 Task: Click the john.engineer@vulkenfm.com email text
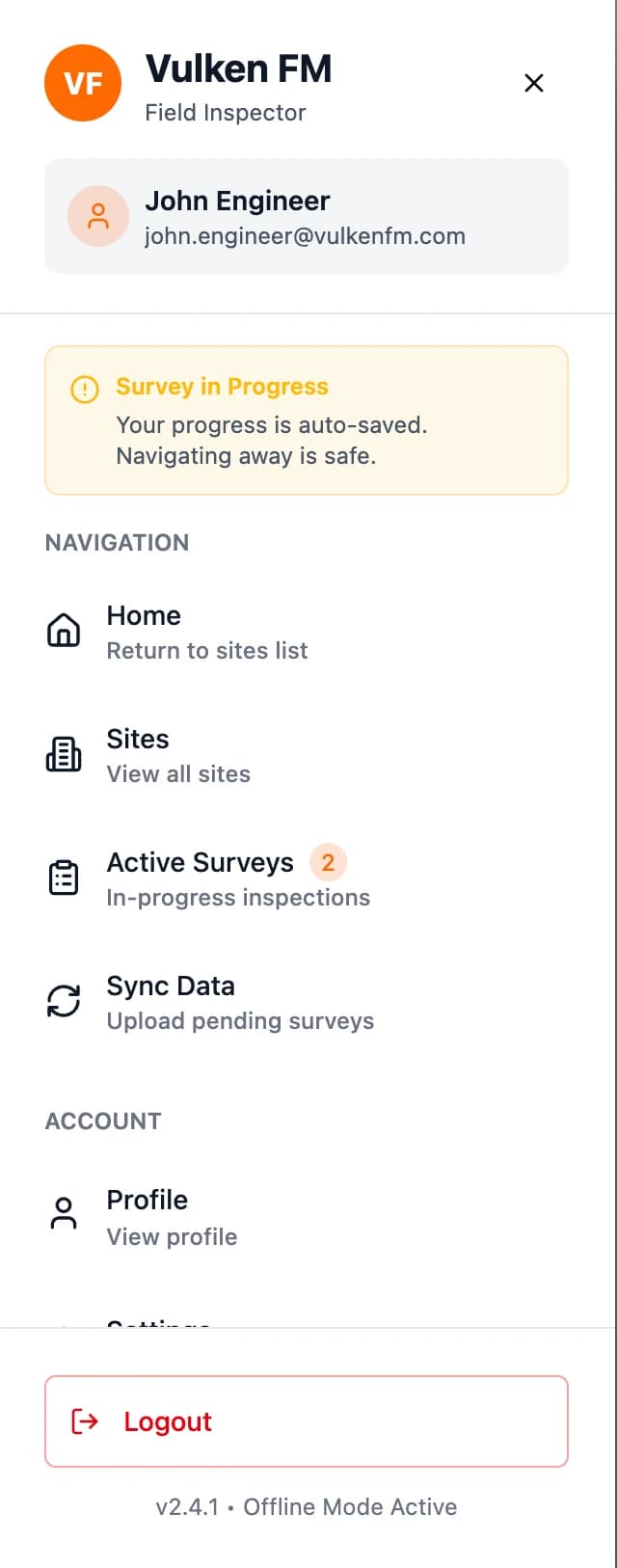click(305, 236)
